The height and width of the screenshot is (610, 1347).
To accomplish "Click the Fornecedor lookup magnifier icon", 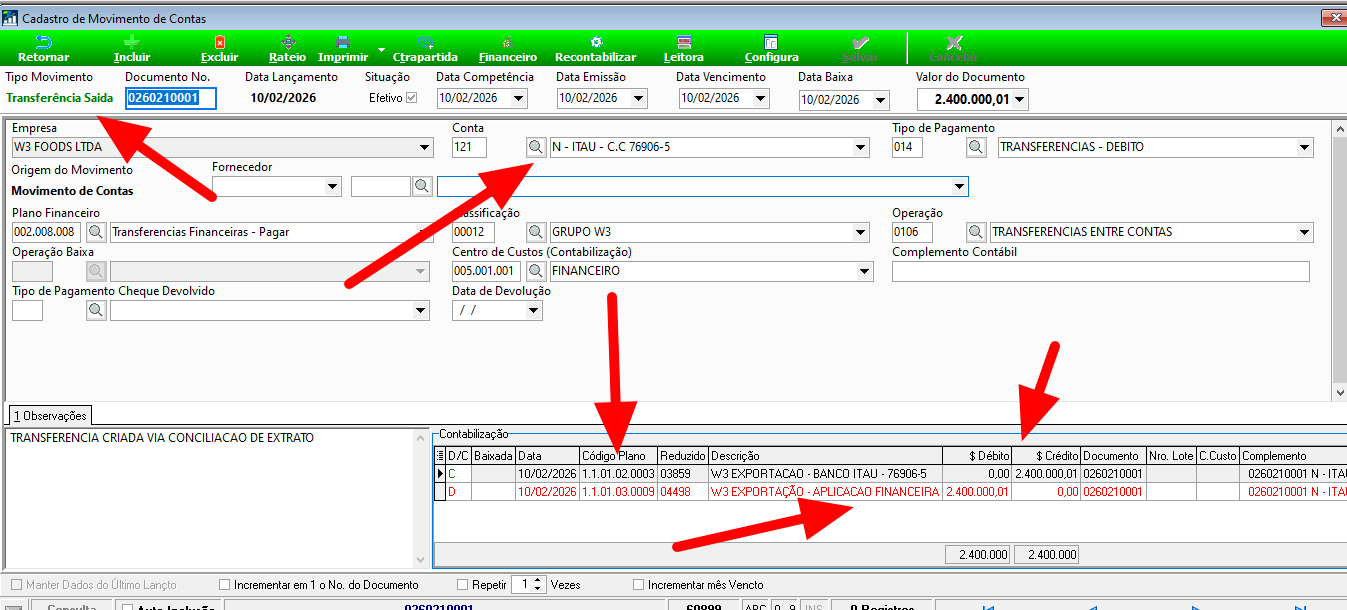I will coord(423,186).
